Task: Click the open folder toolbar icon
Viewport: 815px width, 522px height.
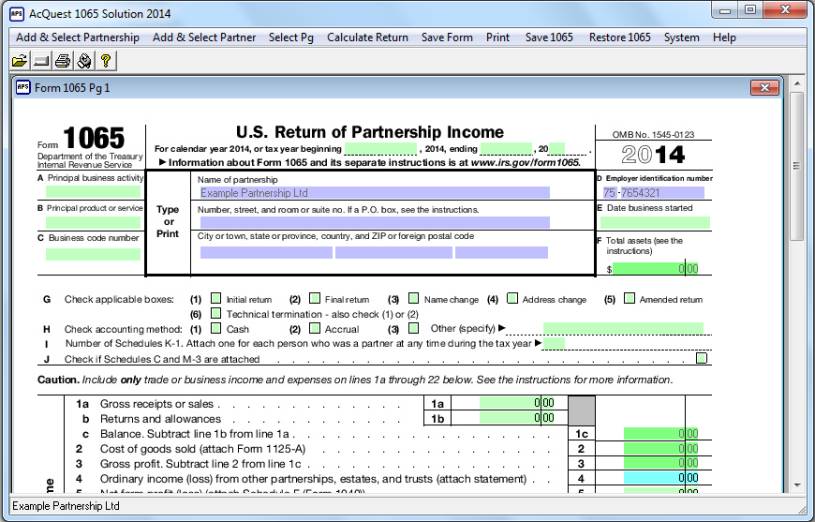Action: [x=20, y=61]
